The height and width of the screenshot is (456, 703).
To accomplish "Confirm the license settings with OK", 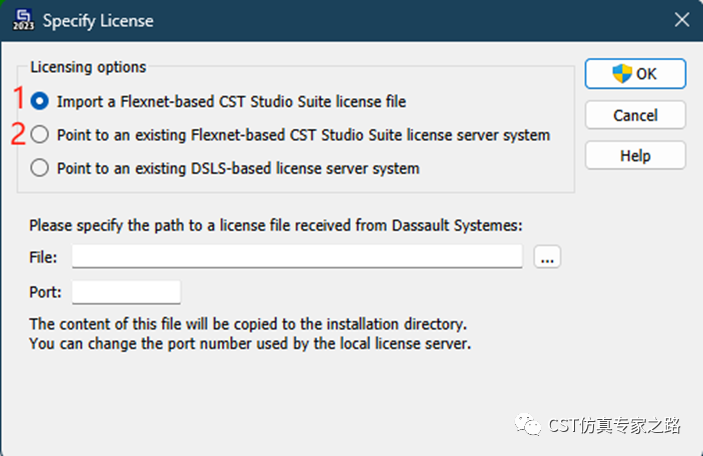I will click(x=635, y=73).
